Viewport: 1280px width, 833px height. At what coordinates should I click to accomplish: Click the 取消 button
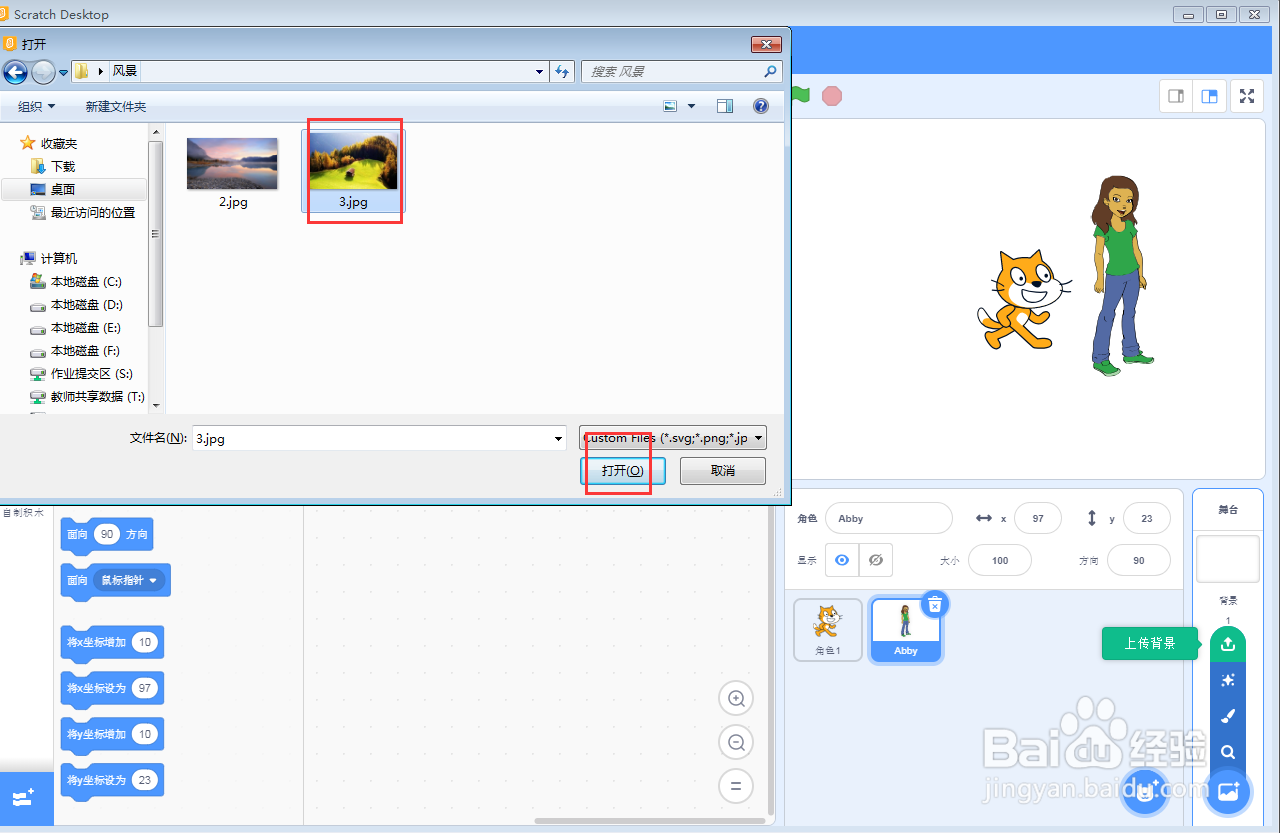coord(723,471)
